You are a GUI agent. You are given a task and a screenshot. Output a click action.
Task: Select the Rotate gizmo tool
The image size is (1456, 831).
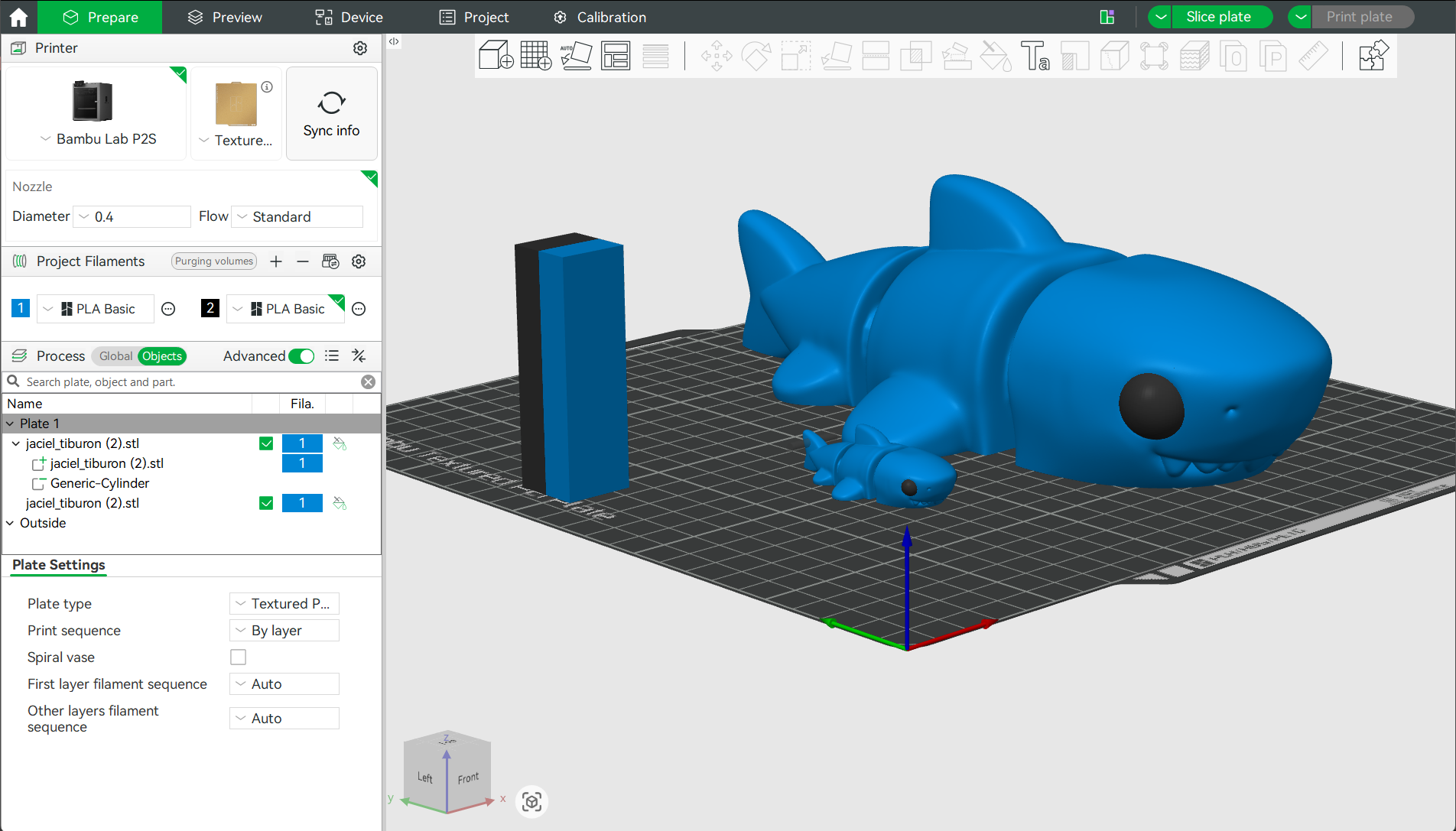(x=756, y=56)
